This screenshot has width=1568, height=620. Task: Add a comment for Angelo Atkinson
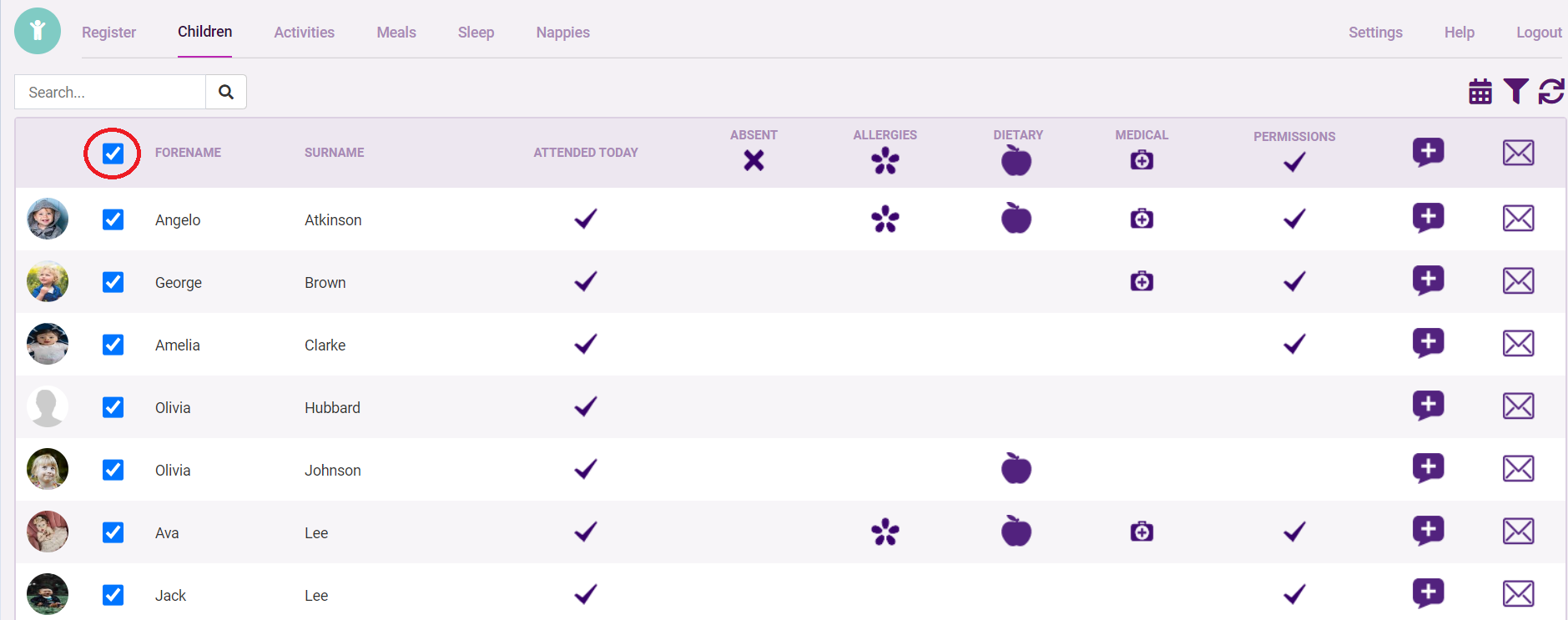[1428, 218]
